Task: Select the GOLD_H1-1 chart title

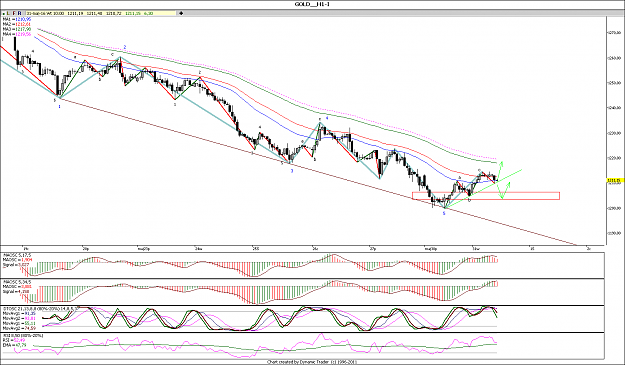Action: [312, 4]
